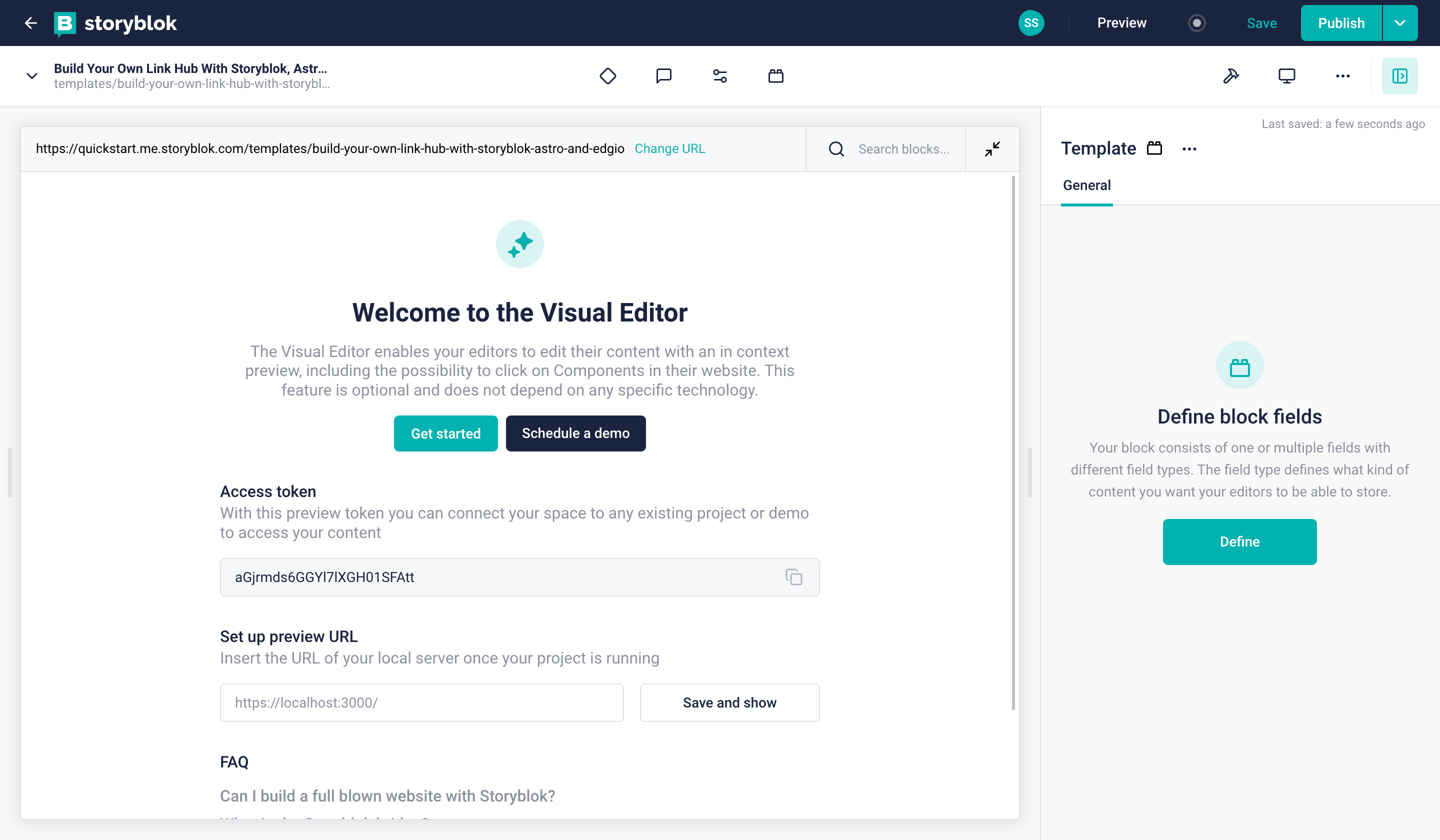Focus the Search blocks field
This screenshot has height=840, width=1440.
pos(903,148)
